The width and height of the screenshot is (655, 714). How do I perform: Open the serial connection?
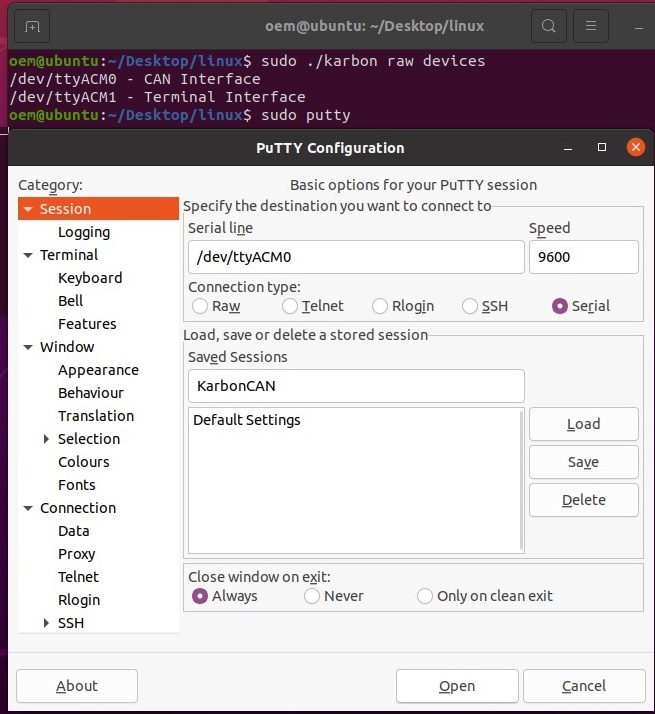pos(457,686)
